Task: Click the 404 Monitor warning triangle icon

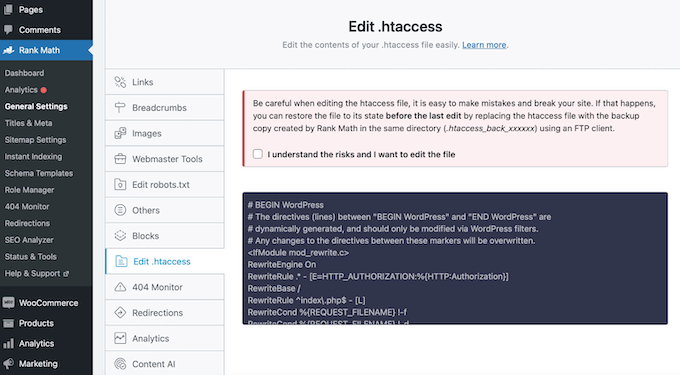Action: 120,287
